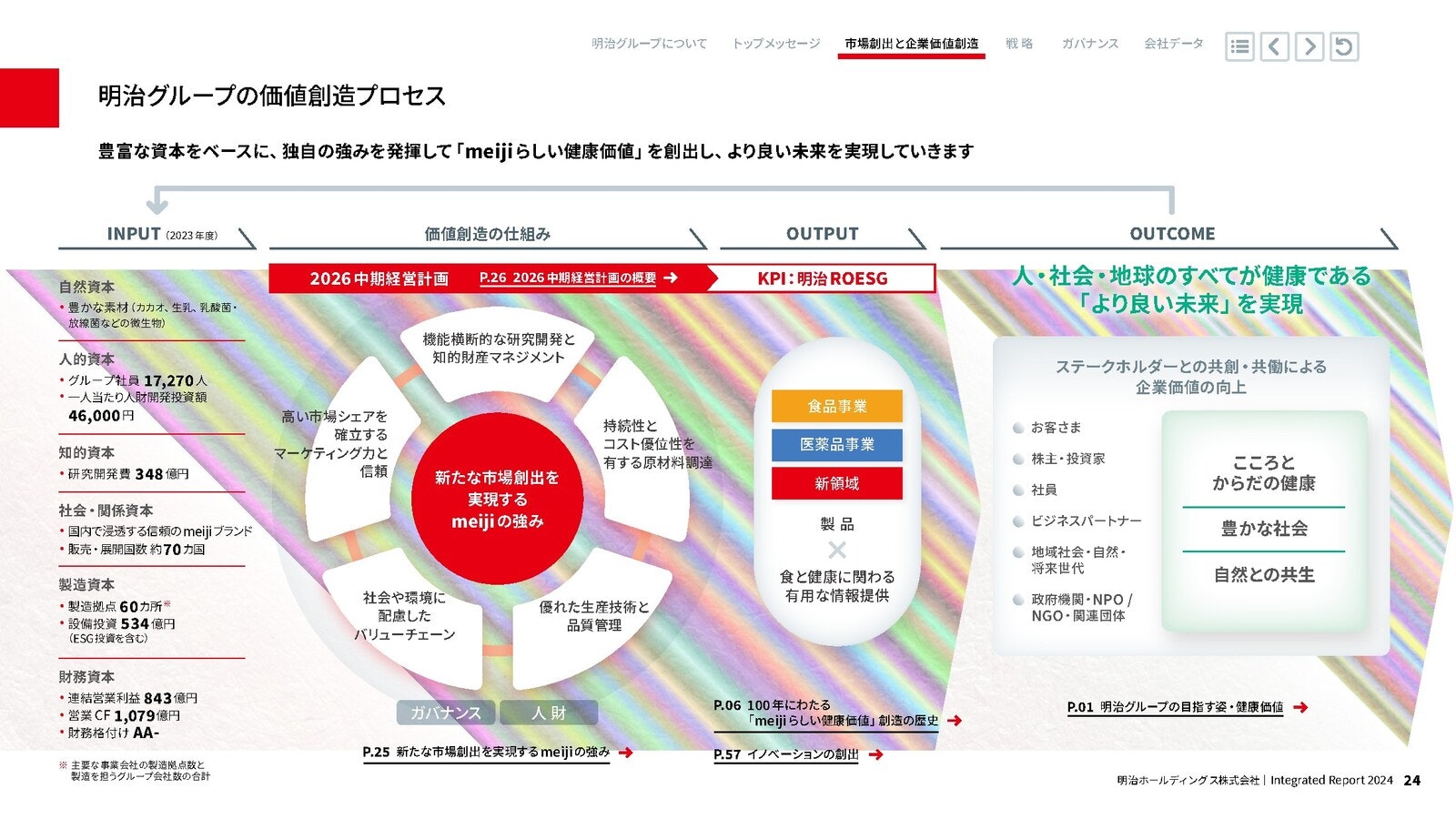
Task: Click 営業CF 1,079億円 text
Action: [124, 715]
